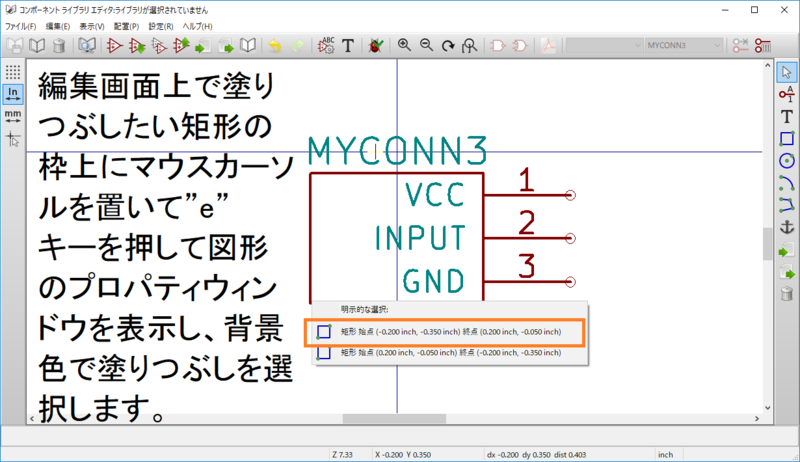Click vertical scrollbar up arrow
The height and width of the screenshot is (462, 800).
(x=767, y=66)
